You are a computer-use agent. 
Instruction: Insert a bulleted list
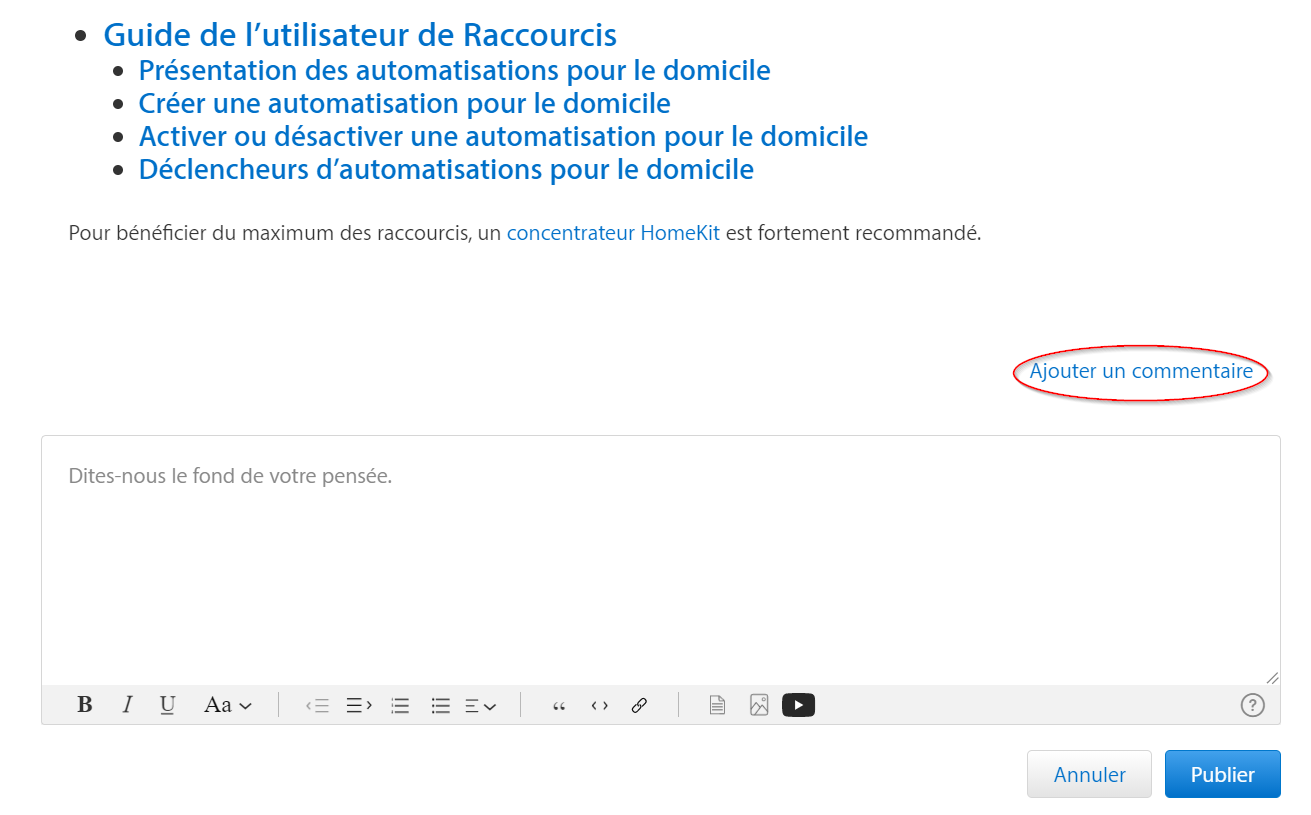tap(440, 706)
